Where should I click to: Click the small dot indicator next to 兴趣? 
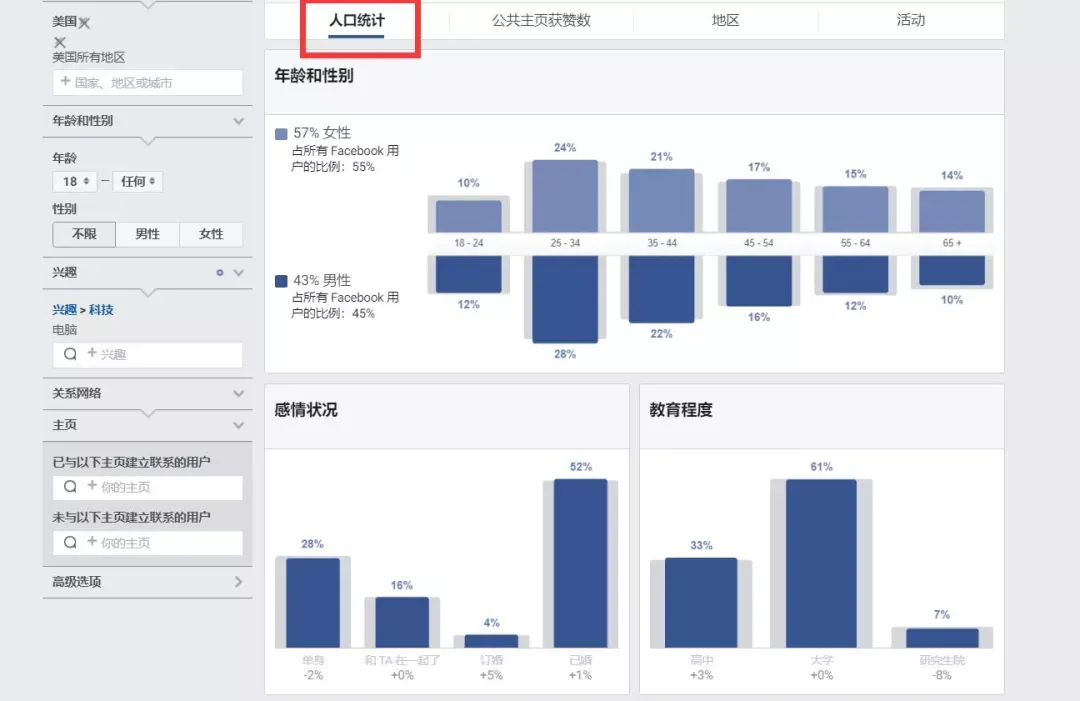pos(220,273)
